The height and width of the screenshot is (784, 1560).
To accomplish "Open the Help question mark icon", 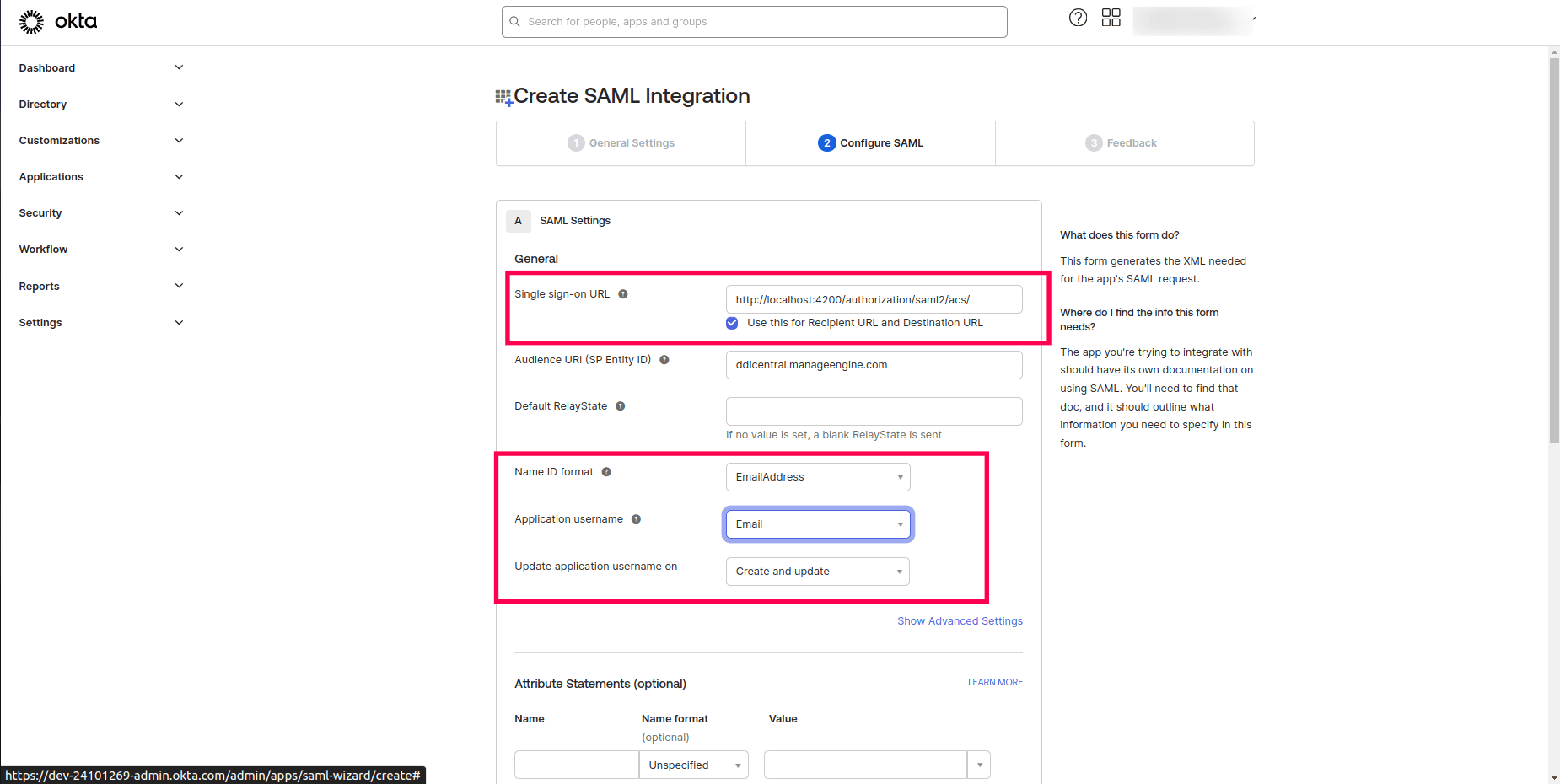I will (x=1077, y=17).
